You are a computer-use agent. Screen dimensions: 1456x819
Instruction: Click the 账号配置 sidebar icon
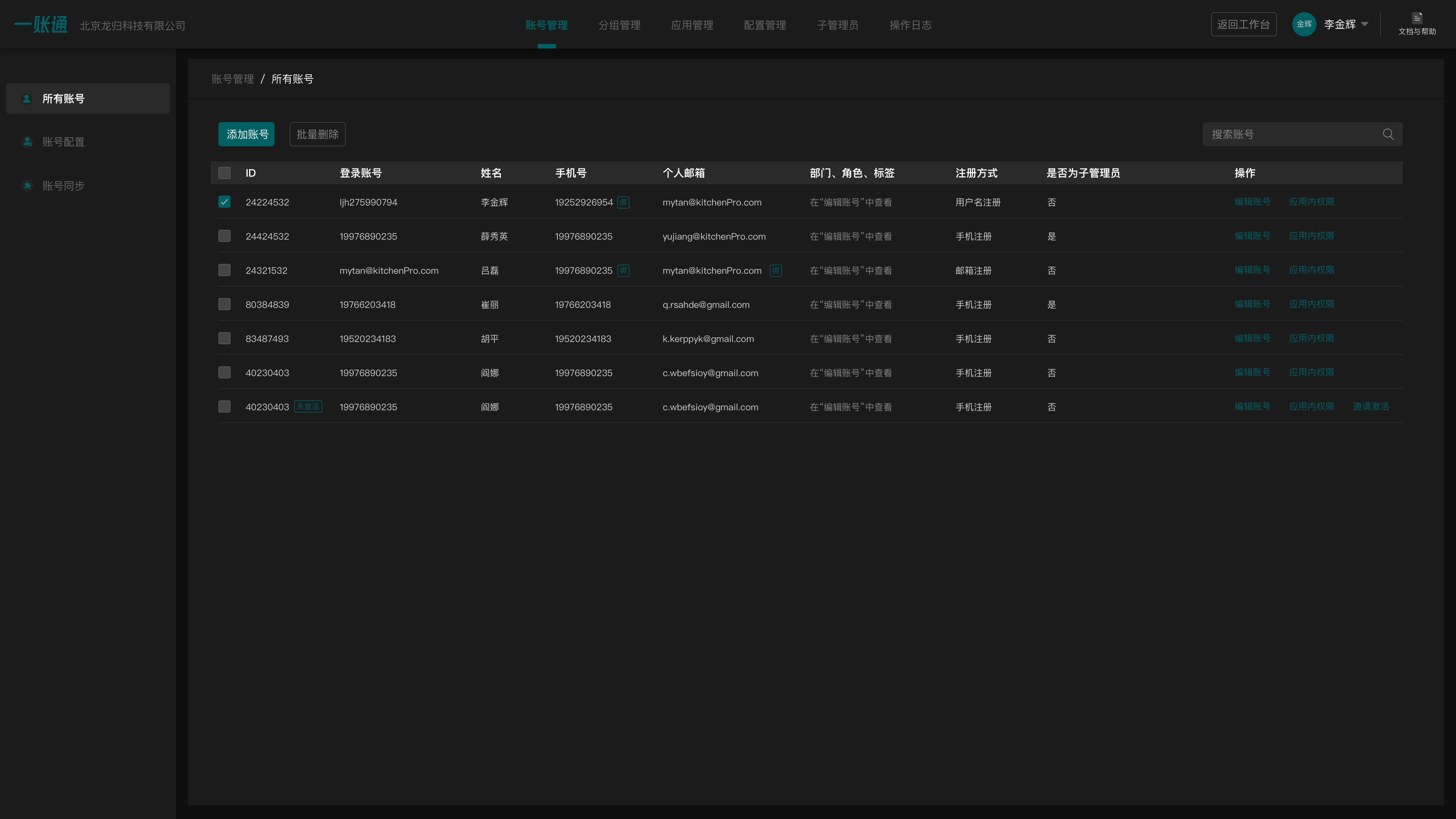click(27, 142)
